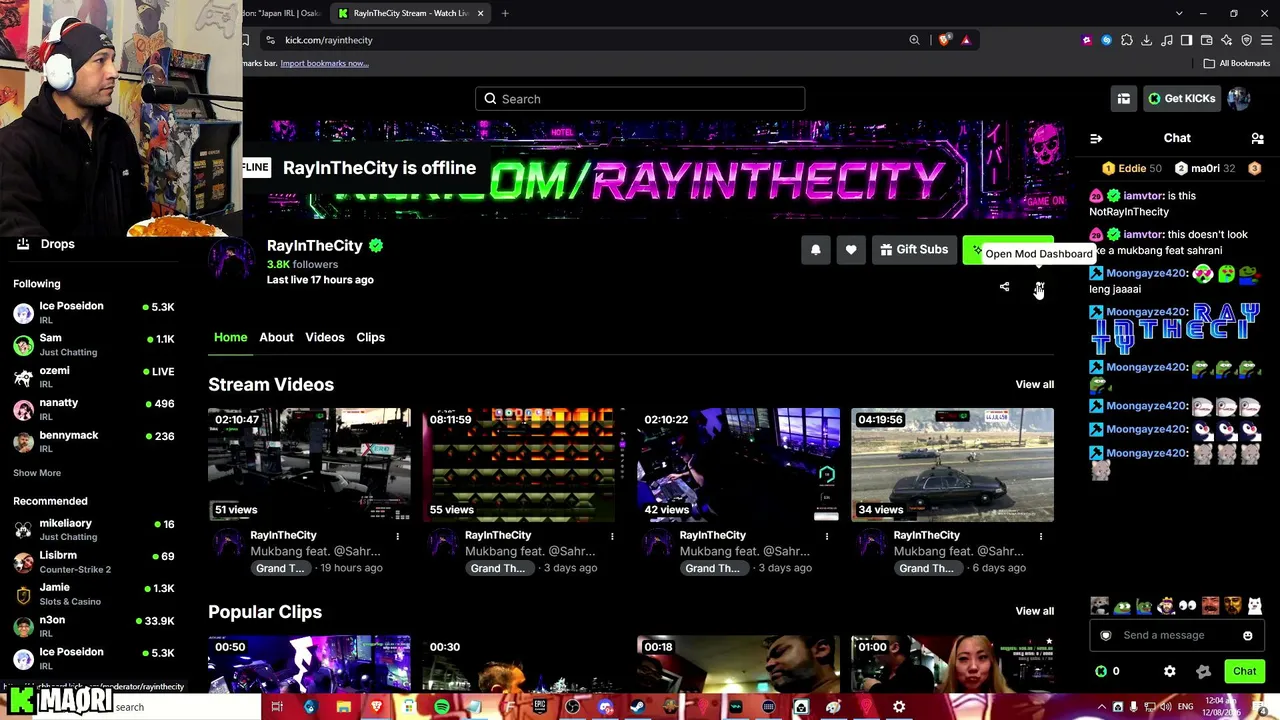
Task: Click the share icon below Gift Subs
Action: (x=1005, y=287)
